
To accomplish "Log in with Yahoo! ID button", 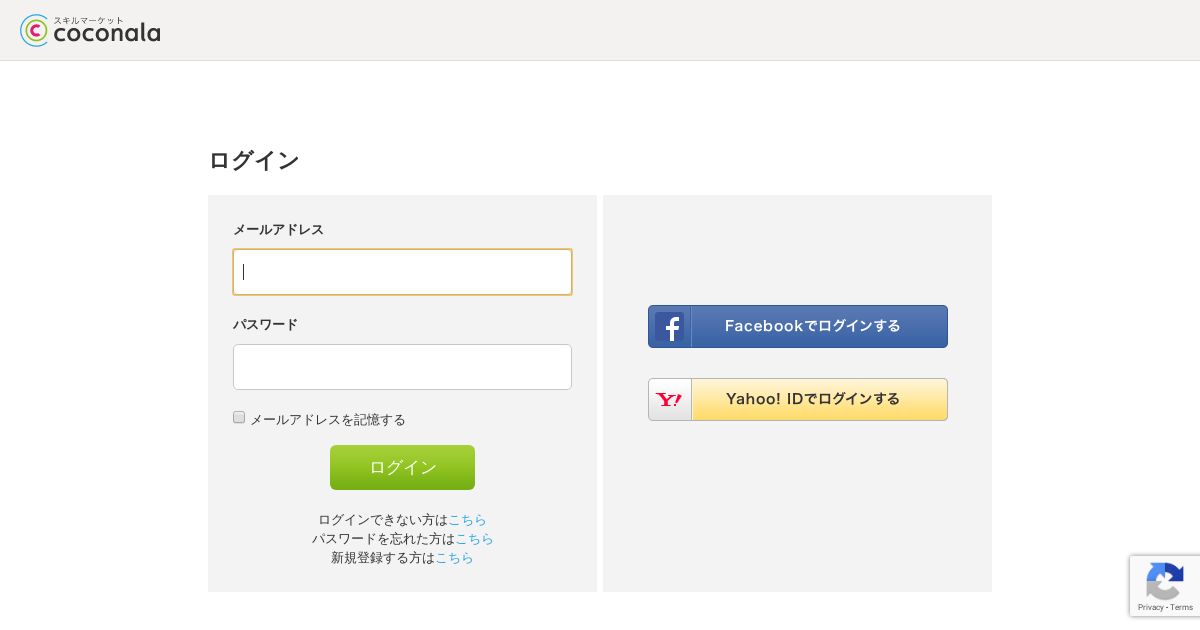I will pyautogui.click(x=798, y=400).
